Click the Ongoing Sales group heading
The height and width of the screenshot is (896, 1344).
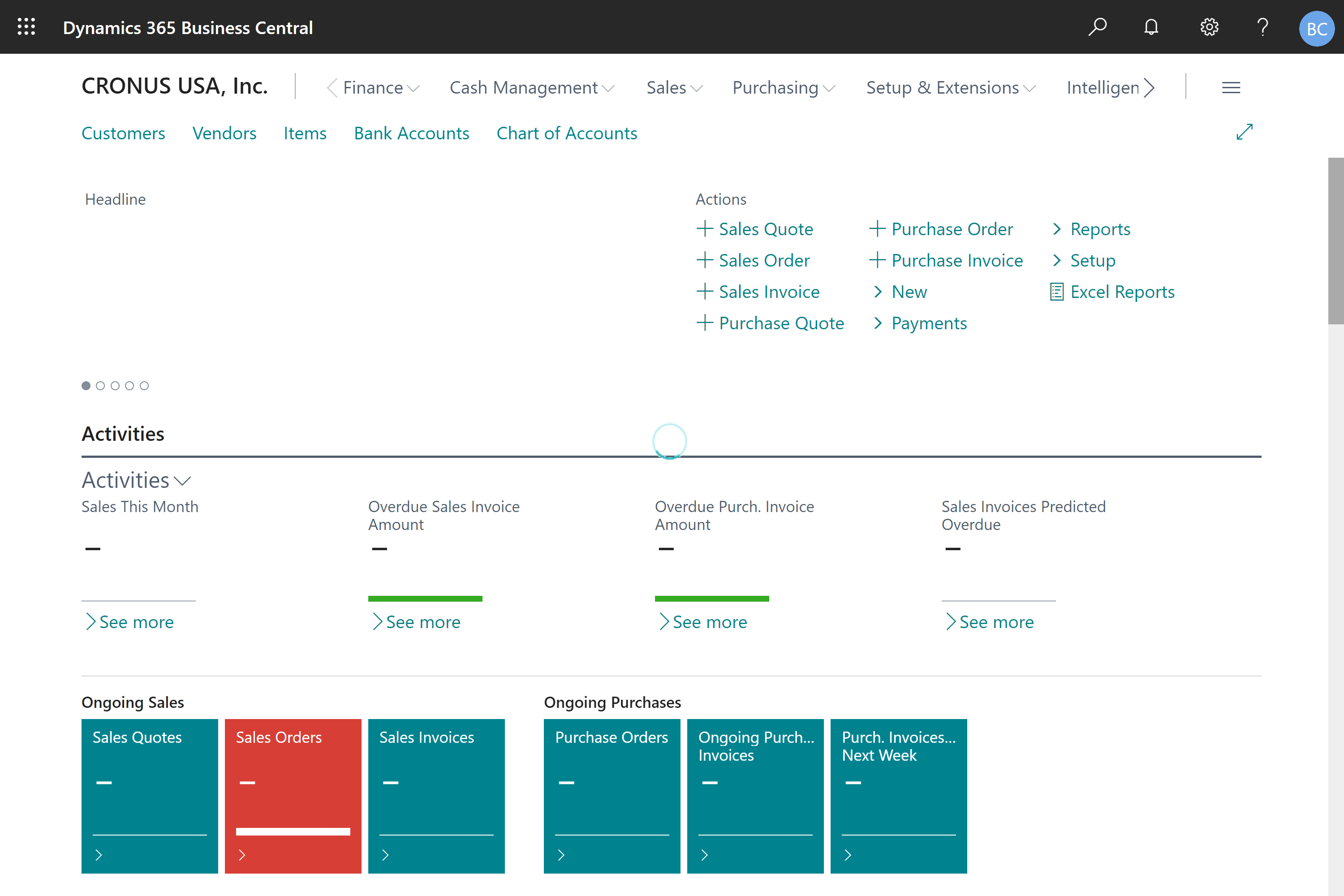click(x=133, y=702)
